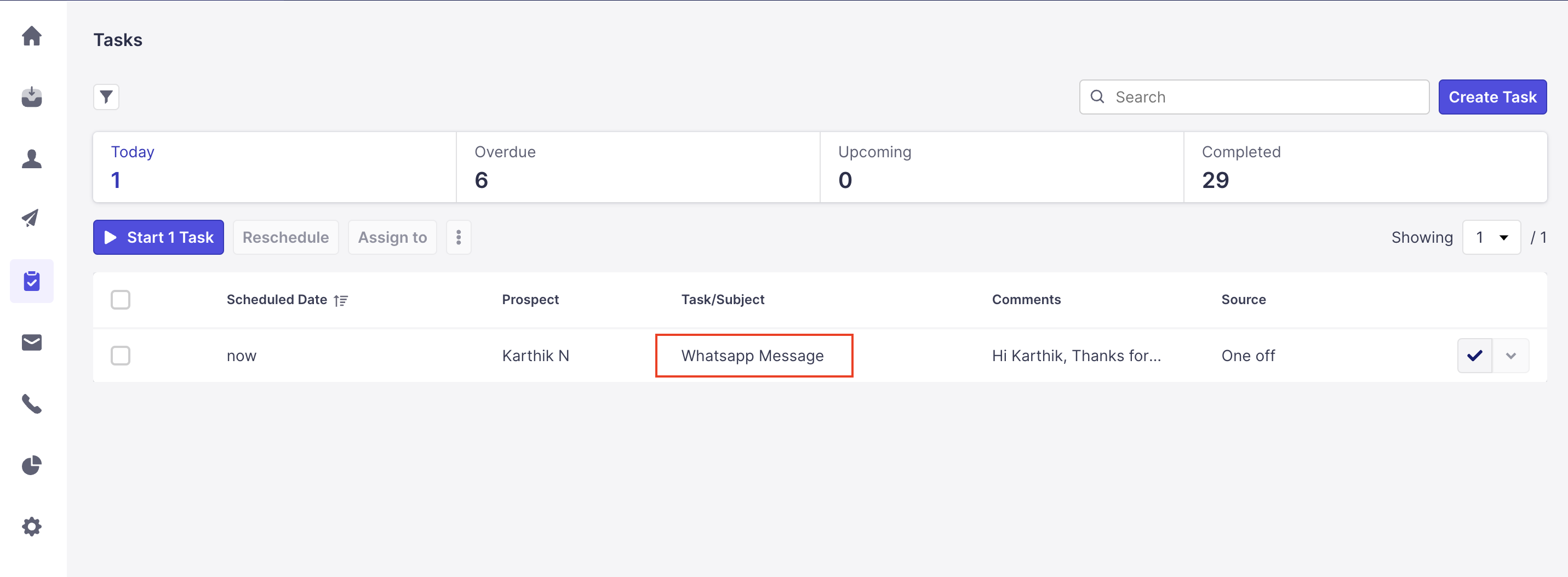The width and height of the screenshot is (1568, 577).
Task: Open Prospects person icon in sidebar
Action: coord(32,158)
